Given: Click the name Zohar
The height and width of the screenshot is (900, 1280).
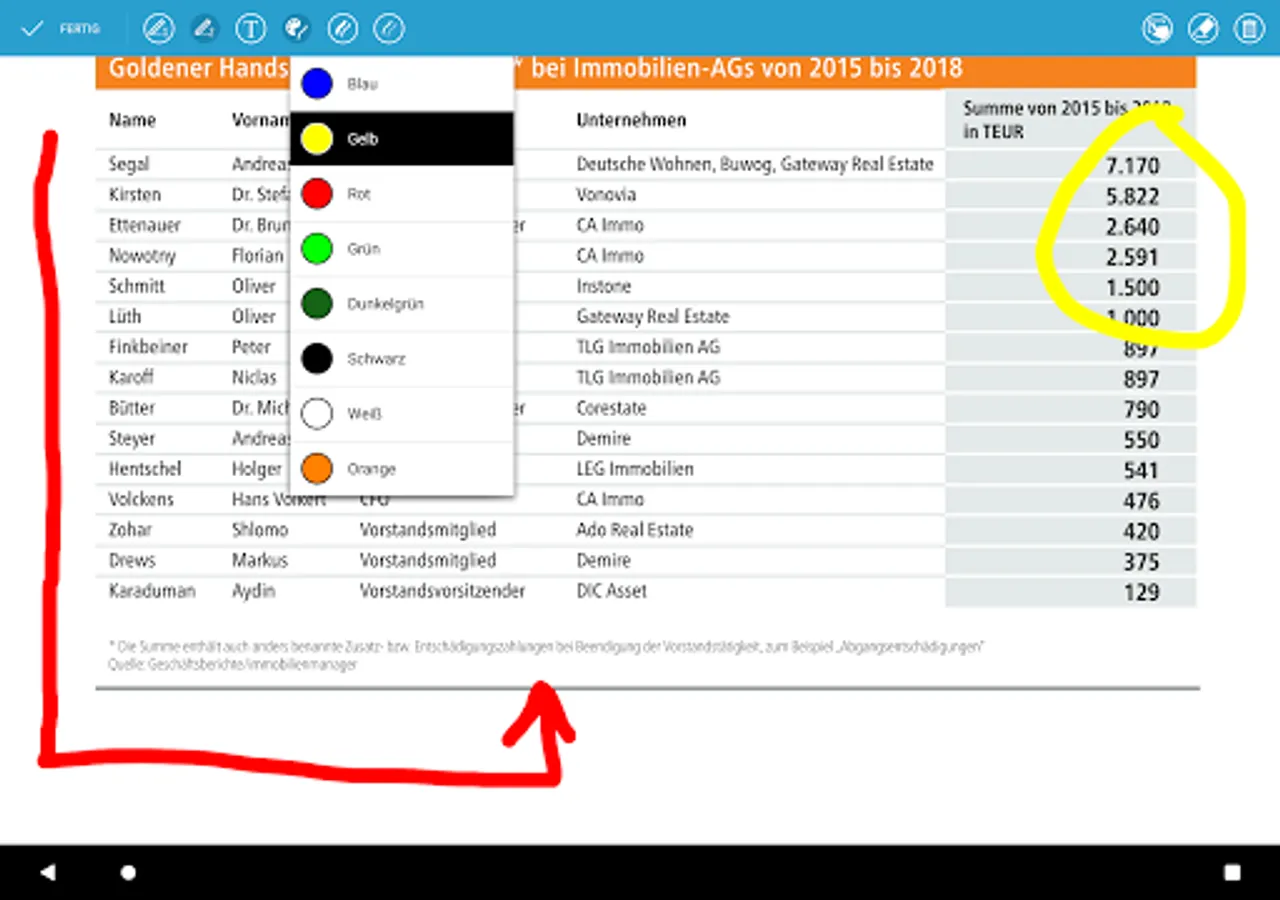Looking at the screenshot, I should click(130, 530).
